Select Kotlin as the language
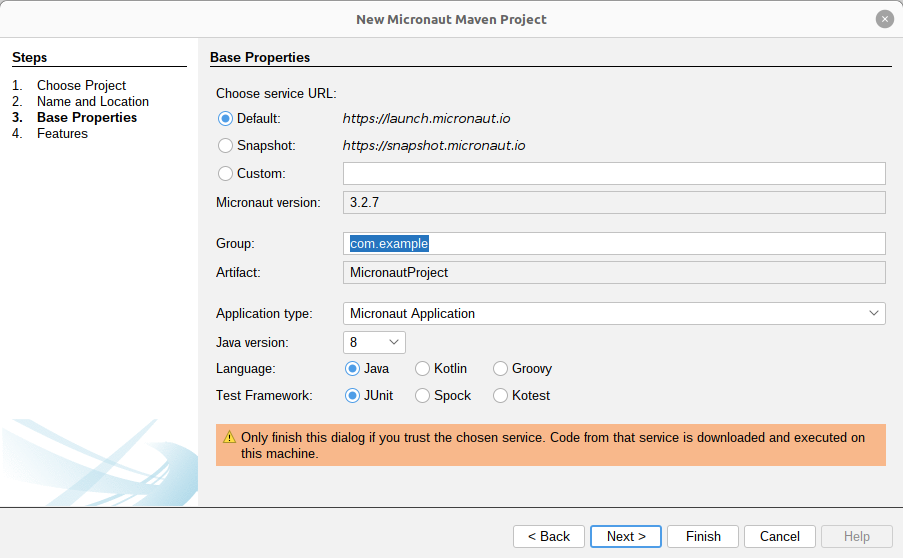The image size is (903, 558). tap(422, 369)
